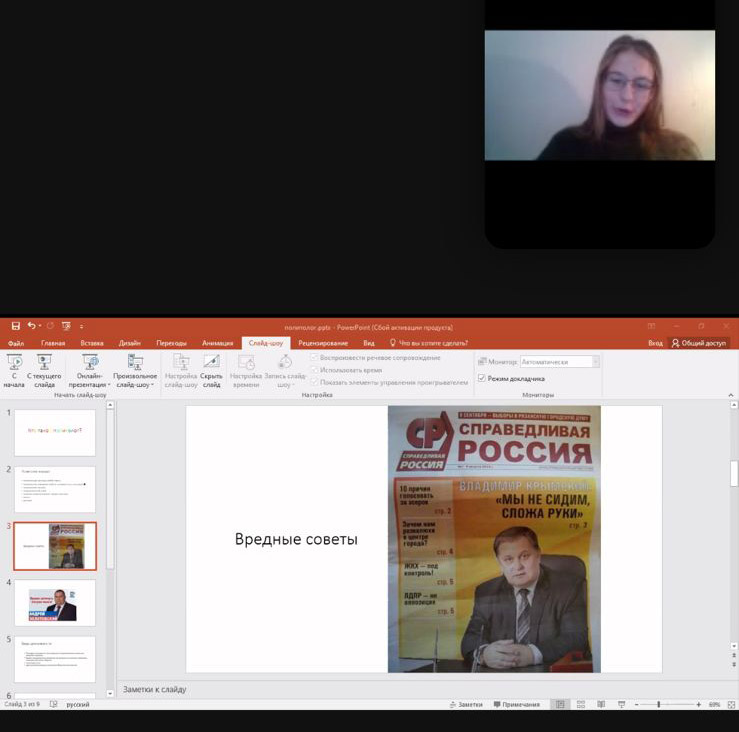Click the 'Что вы хотите сделать?' search box
The width and height of the screenshot is (739, 732).
tap(429, 343)
